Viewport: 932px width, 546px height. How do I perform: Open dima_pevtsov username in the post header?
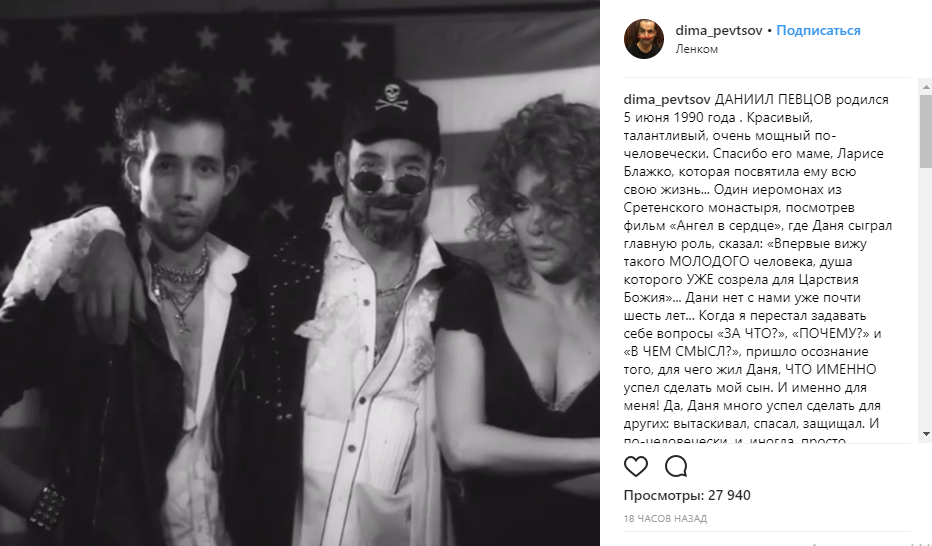pyautogui.click(x=719, y=30)
